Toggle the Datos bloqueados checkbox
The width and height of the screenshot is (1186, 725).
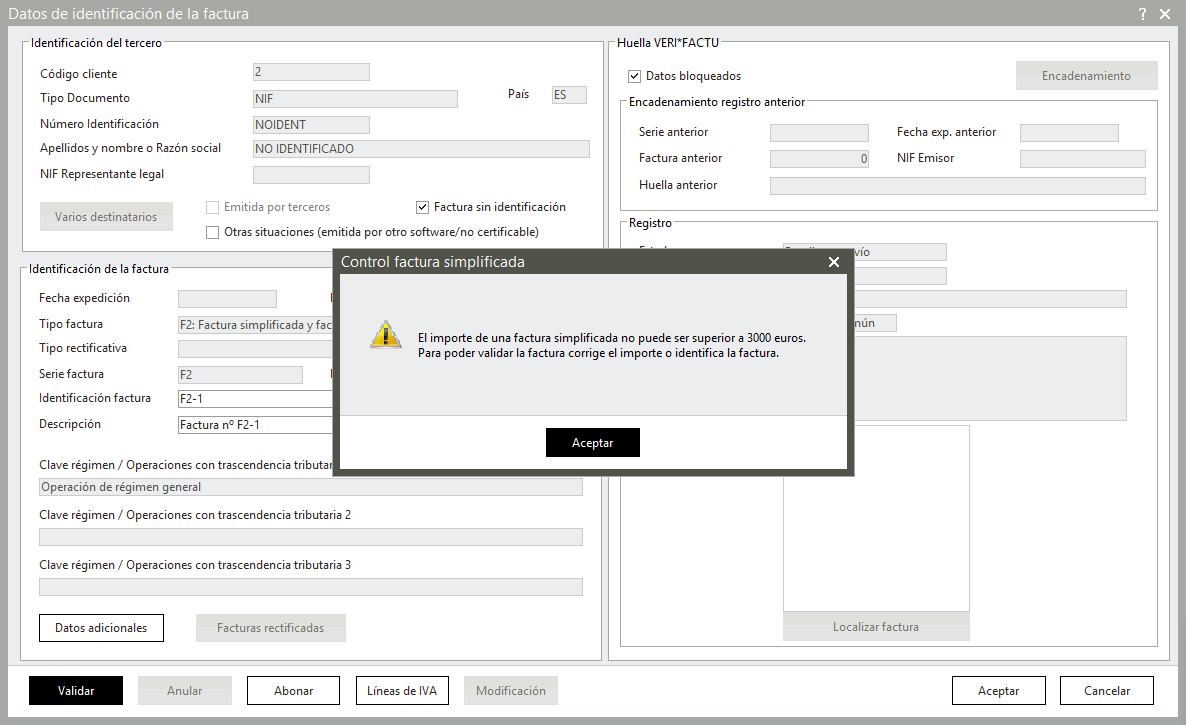click(x=634, y=76)
